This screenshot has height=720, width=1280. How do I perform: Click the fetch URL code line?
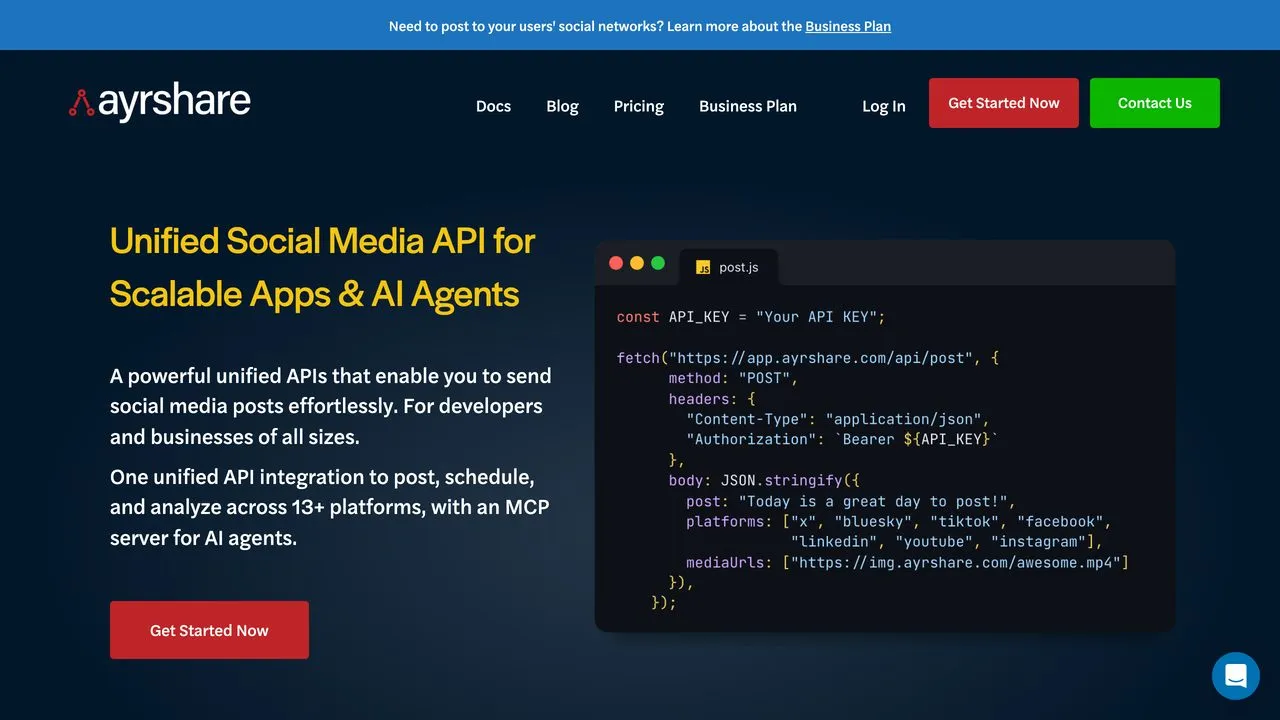click(808, 358)
